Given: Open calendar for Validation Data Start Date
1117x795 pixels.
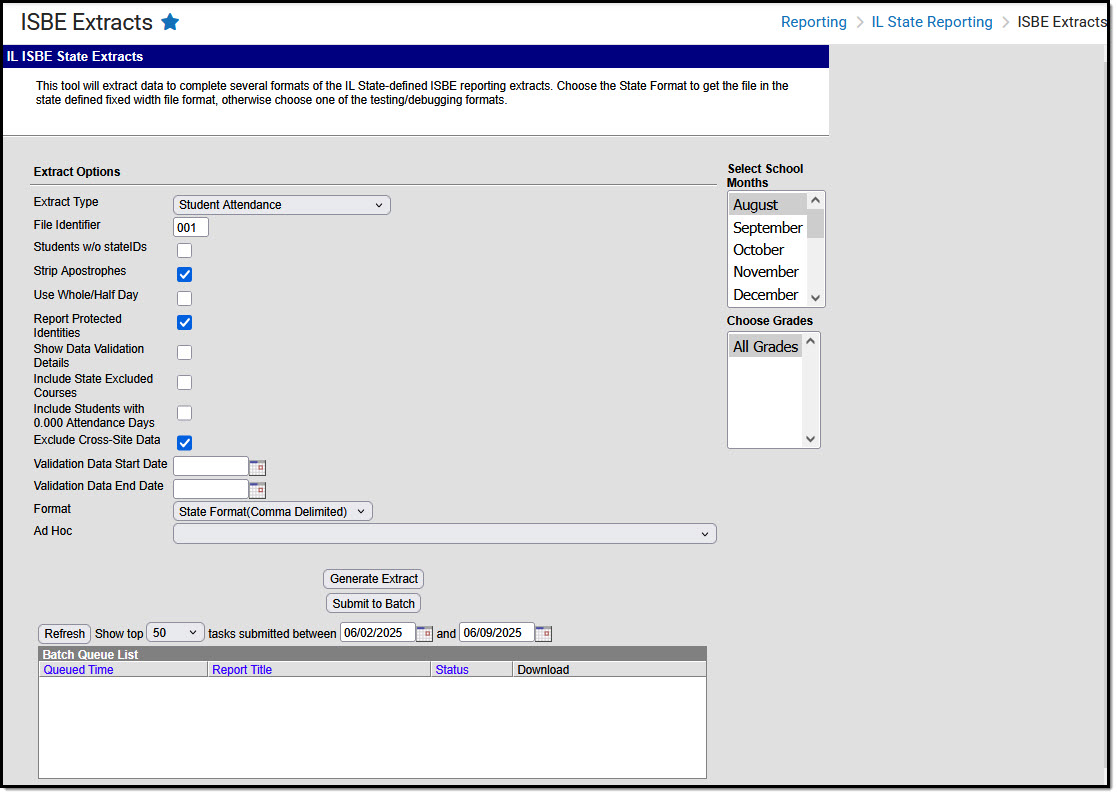Looking at the screenshot, I should coord(257,468).
